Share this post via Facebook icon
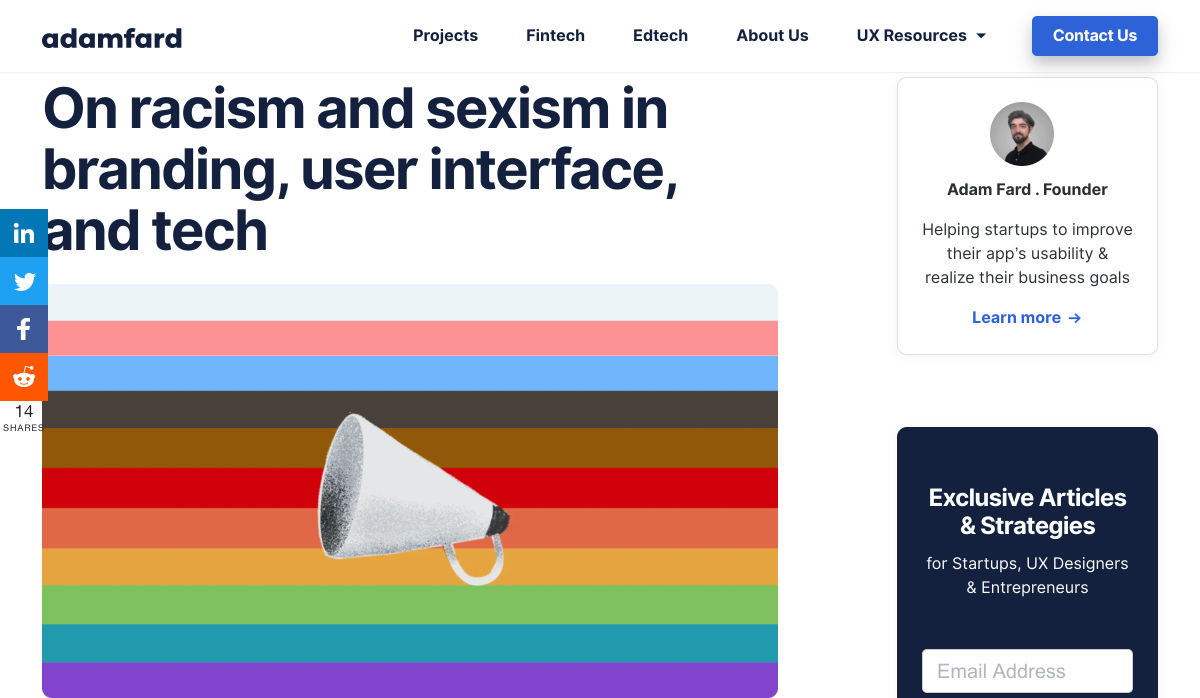 [x=24, y=329]
